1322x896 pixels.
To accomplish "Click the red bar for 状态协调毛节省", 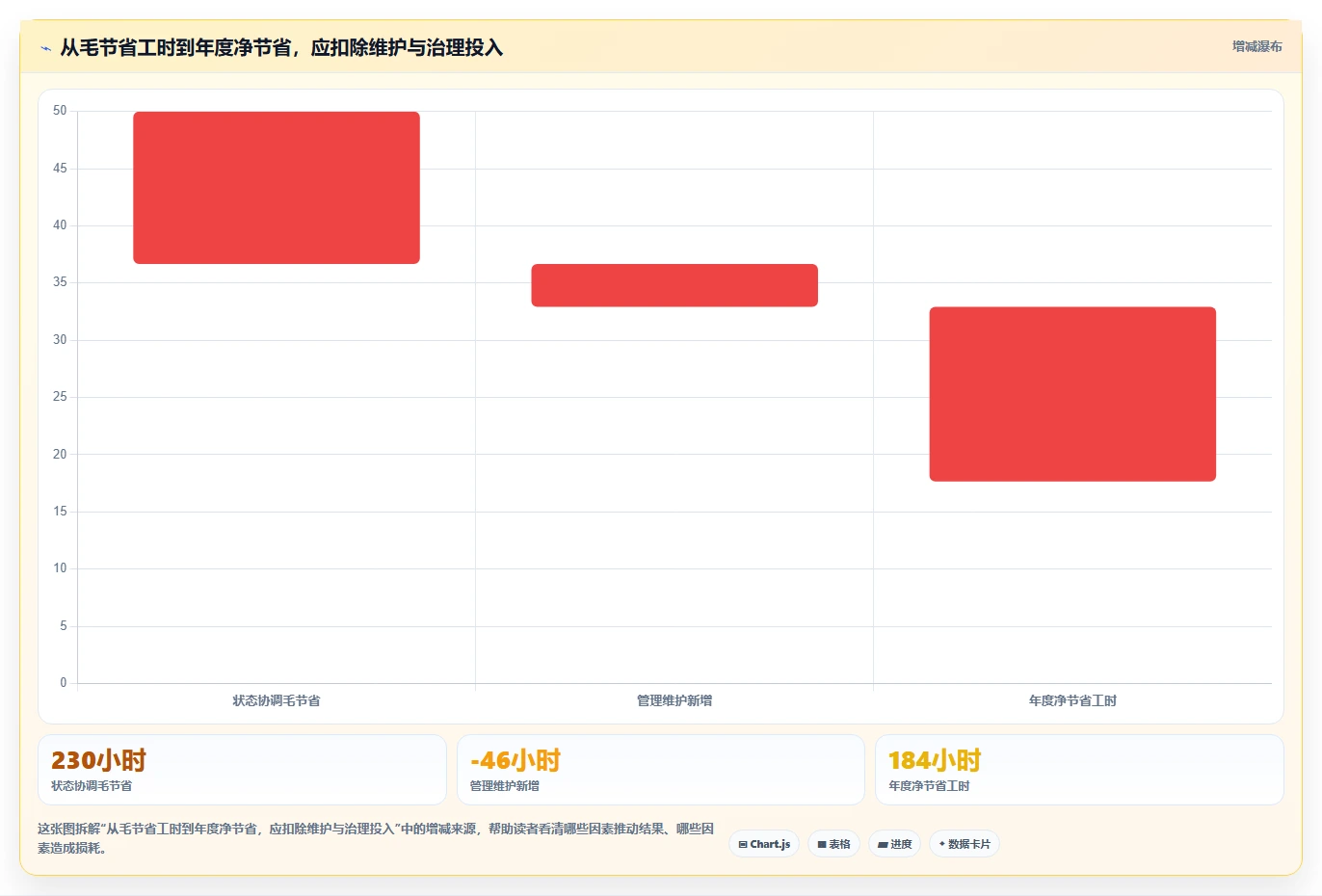I will point(277,188).
